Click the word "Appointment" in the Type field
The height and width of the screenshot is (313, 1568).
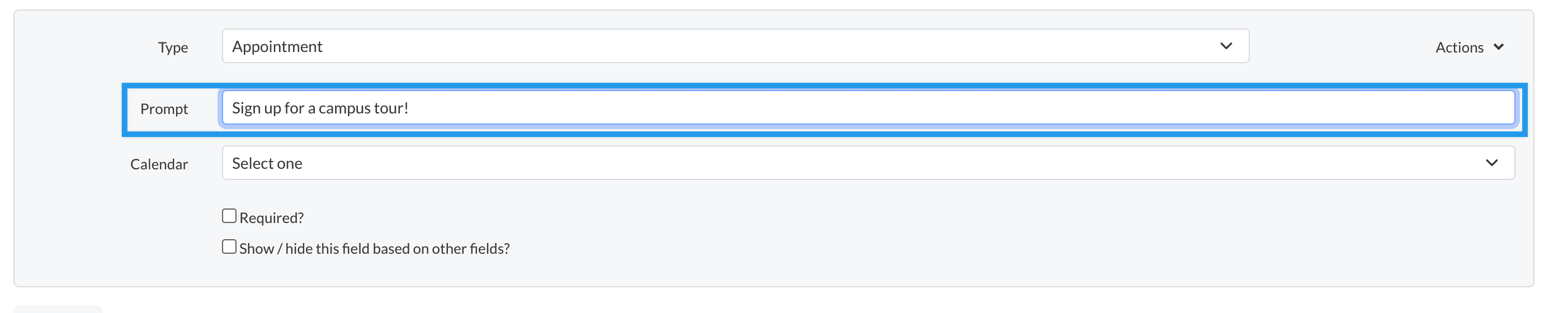[277, 47]
